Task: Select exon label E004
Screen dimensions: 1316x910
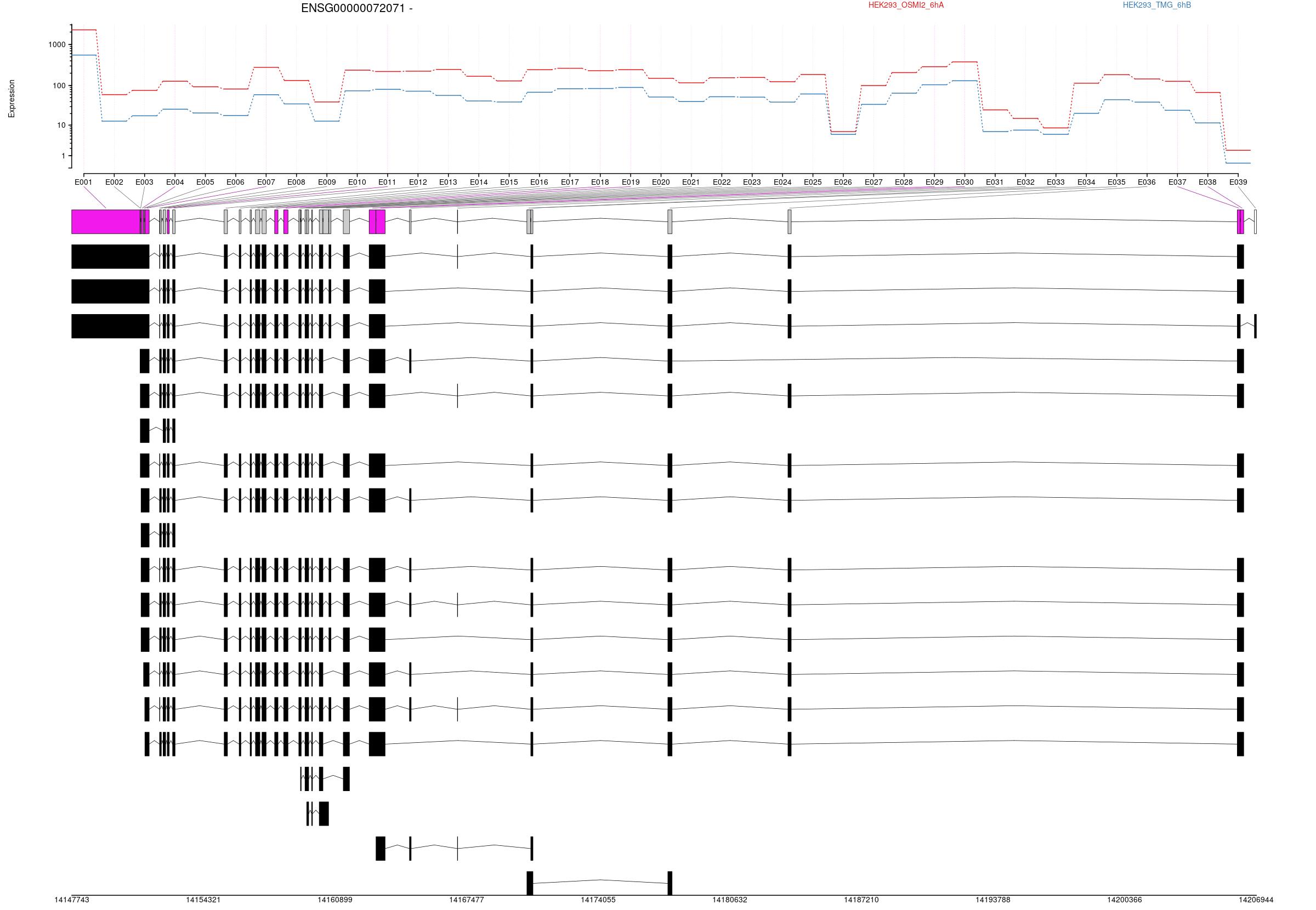Action: 175,183
